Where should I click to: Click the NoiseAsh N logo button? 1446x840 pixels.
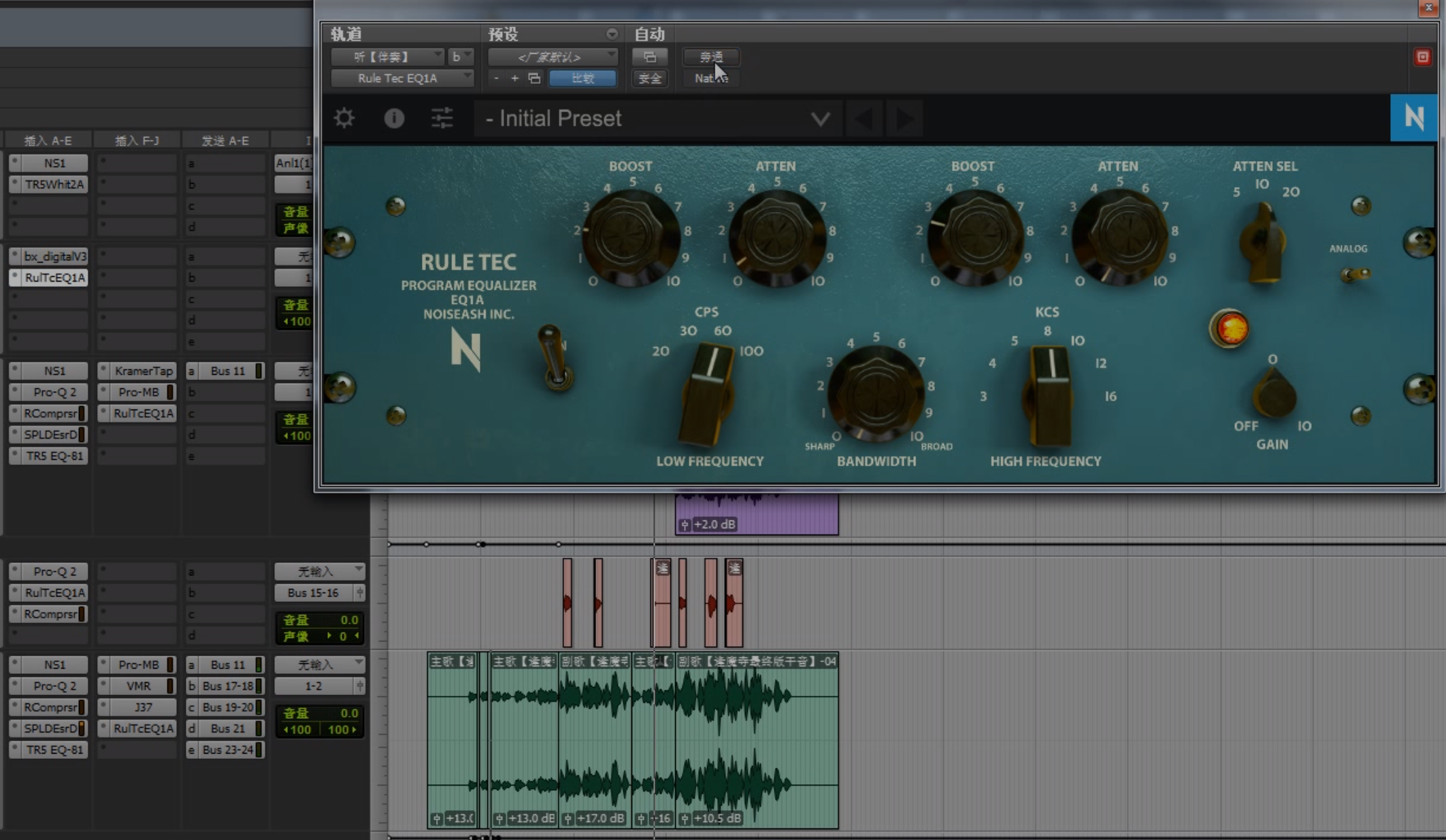pos(1413,118)
